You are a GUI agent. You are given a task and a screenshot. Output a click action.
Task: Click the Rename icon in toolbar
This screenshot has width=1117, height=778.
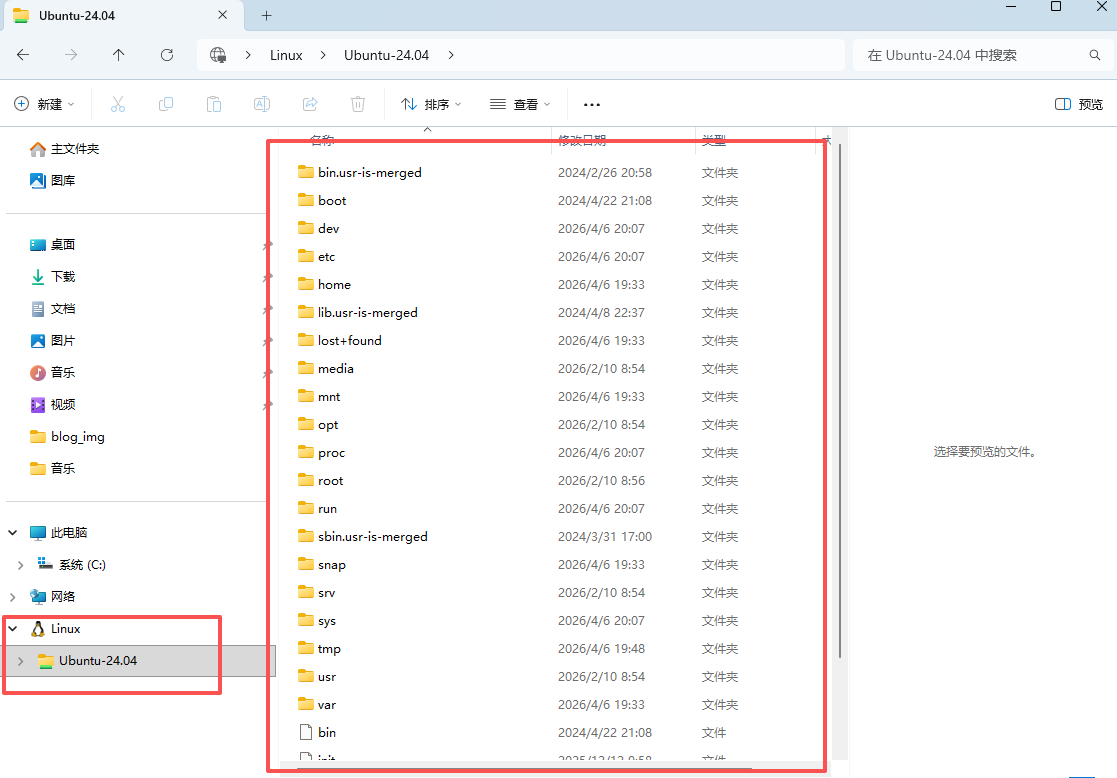[x=261, y=104]
